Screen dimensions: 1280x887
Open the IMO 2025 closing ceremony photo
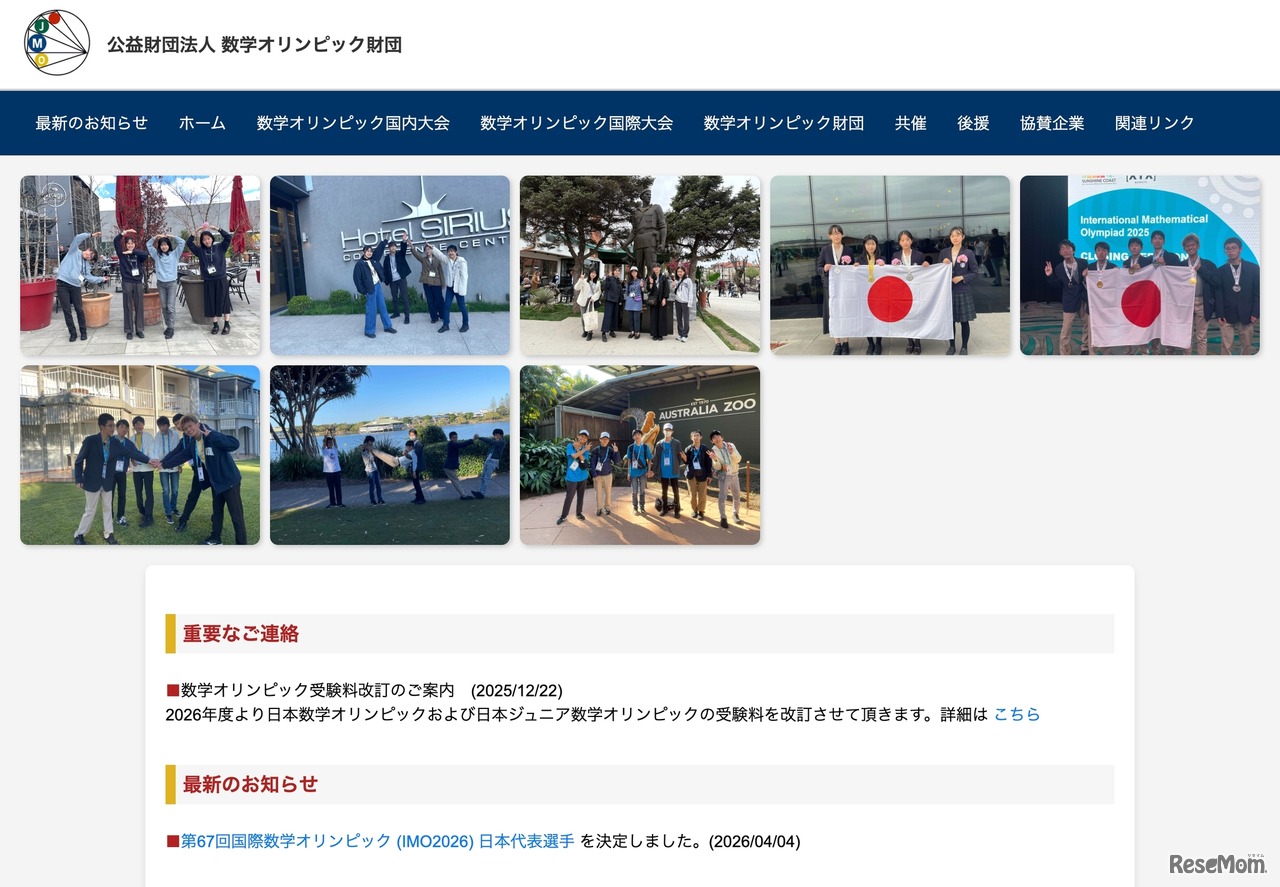click(x=1139, y=264)
